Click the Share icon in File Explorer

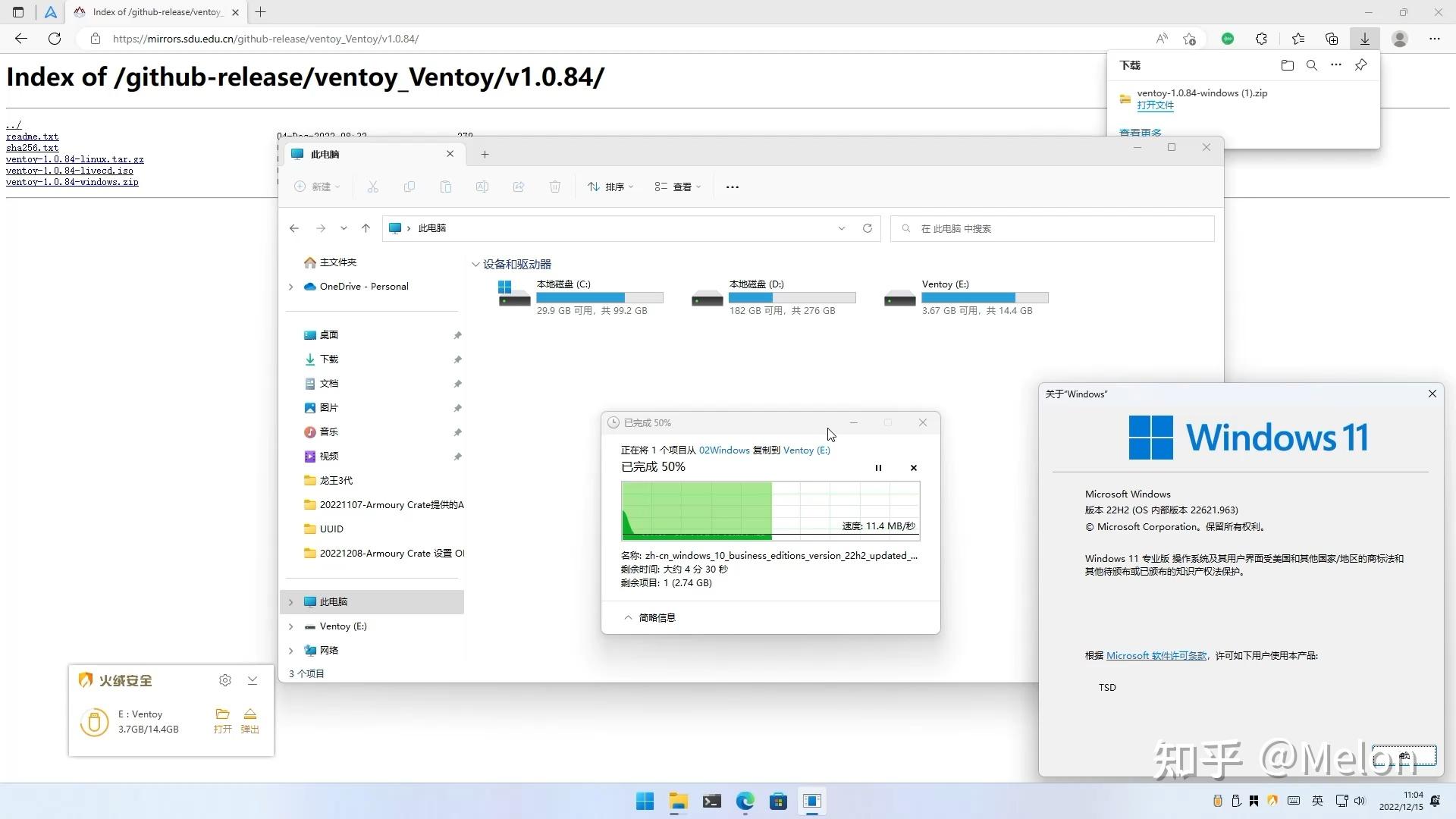tap(519, 187)
